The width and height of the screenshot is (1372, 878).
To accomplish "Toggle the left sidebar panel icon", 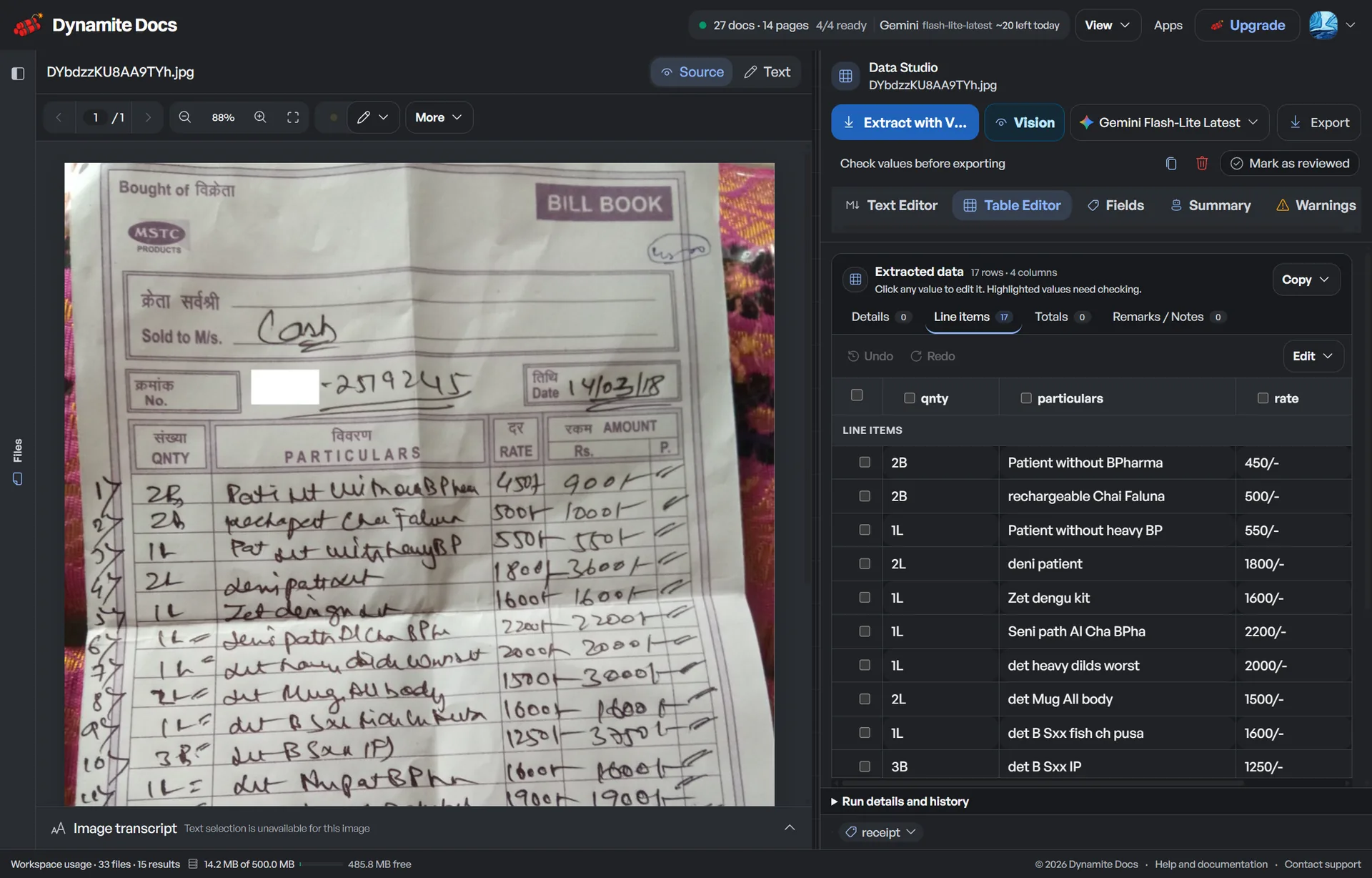I will (18, 73).
